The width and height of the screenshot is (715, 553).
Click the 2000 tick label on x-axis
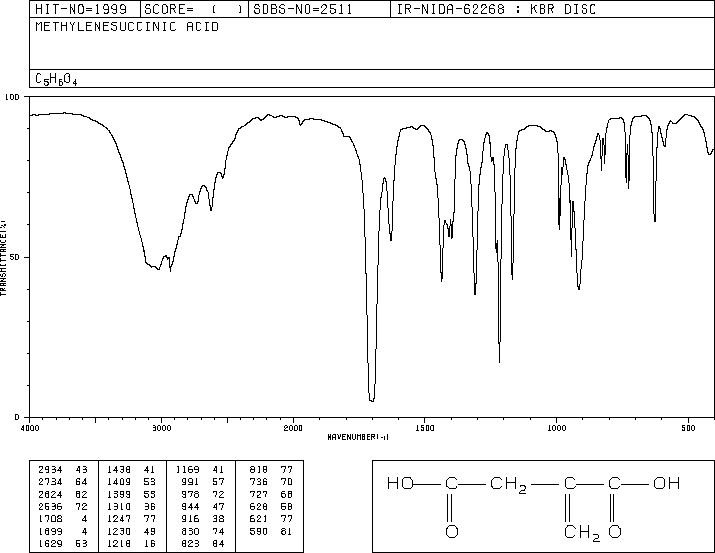pyautogui.click(x=293, y=428)
